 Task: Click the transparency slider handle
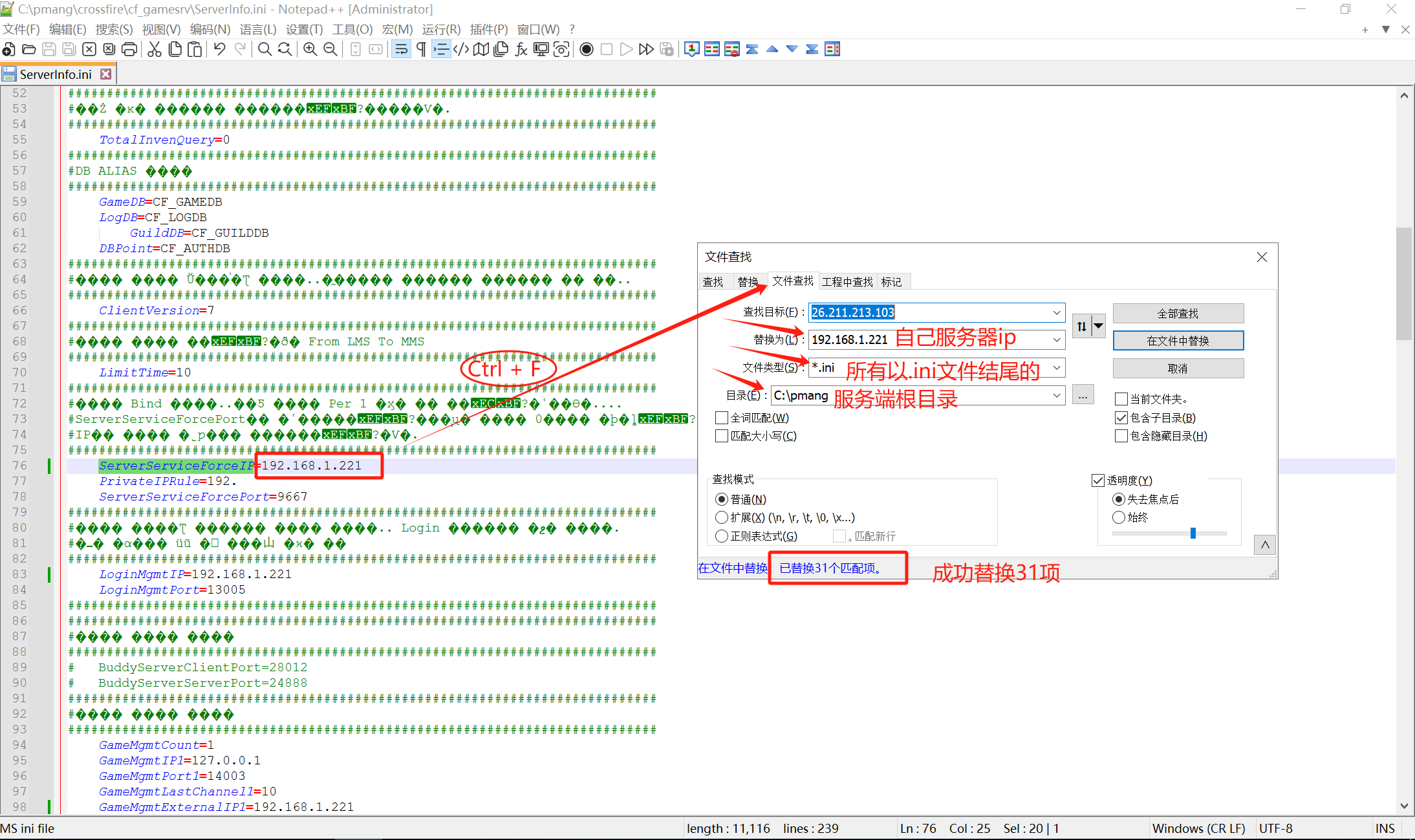click(x=1193, y=533)
